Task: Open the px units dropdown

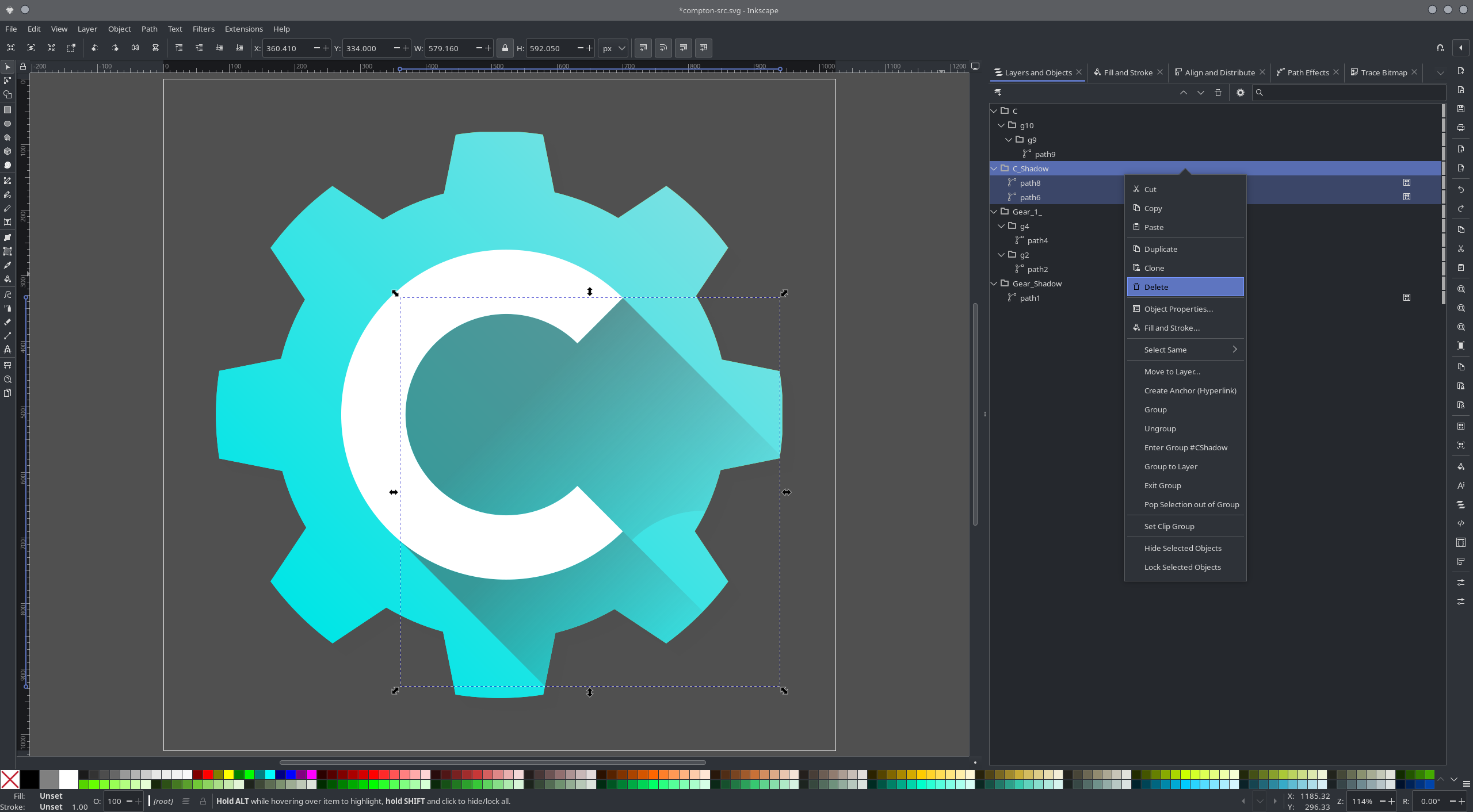Action: pos(613,48)
